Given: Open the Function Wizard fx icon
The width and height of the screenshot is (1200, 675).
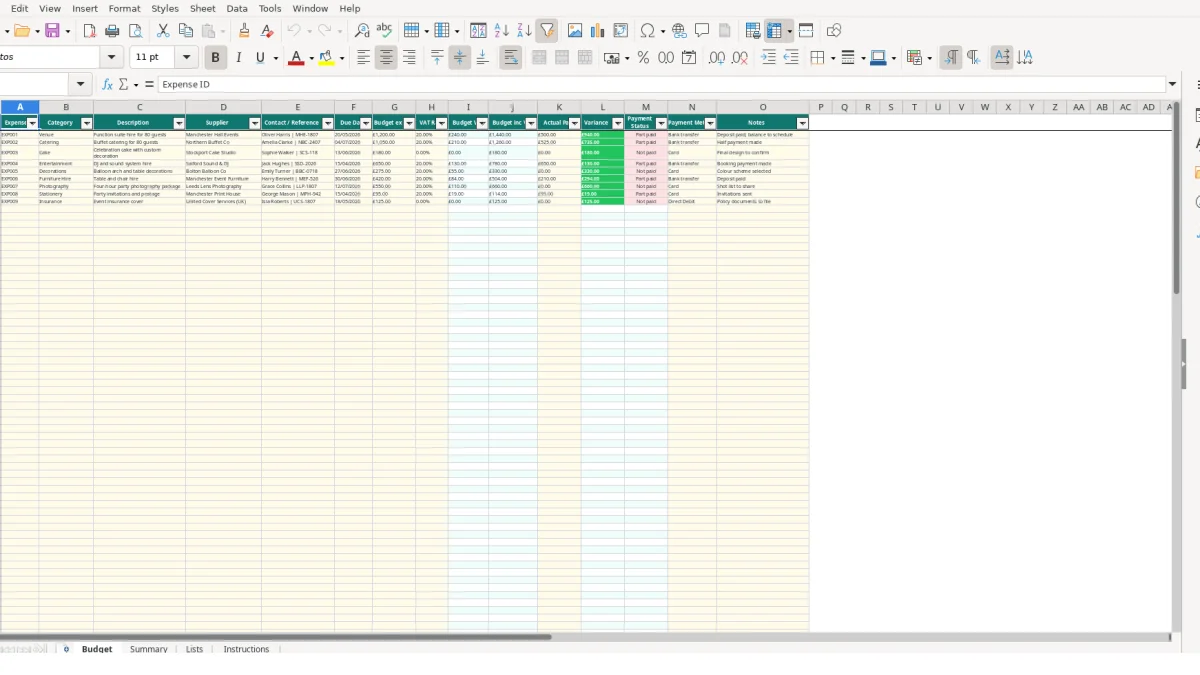Looking at the screenshot, I should click(107, 85).
